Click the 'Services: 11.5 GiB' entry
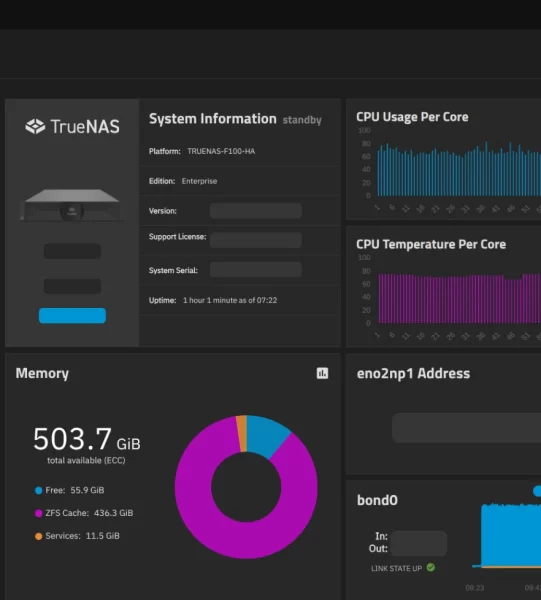 click(x=77, y=536)
